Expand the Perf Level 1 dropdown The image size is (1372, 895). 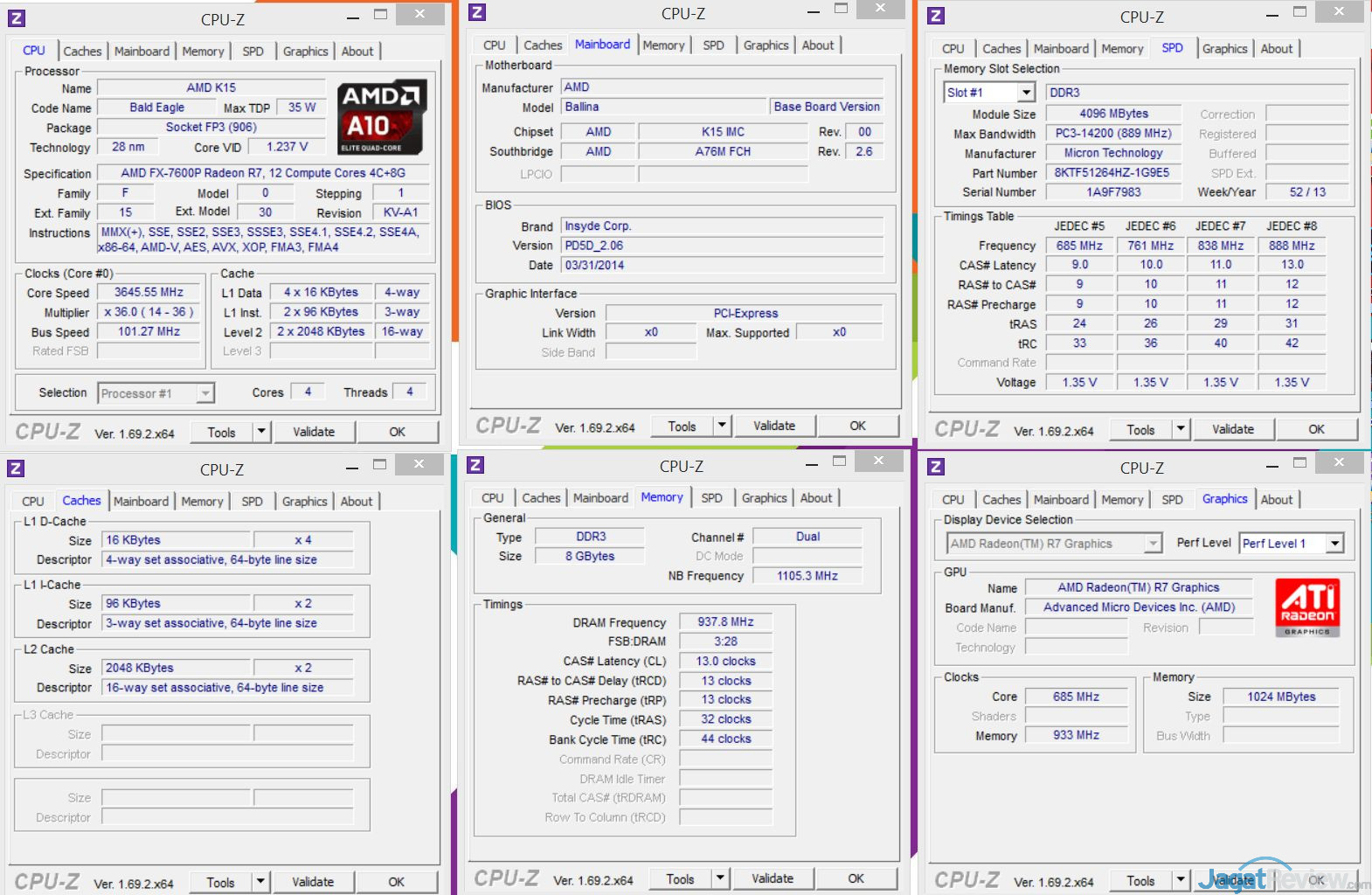tap(1334, 544)
